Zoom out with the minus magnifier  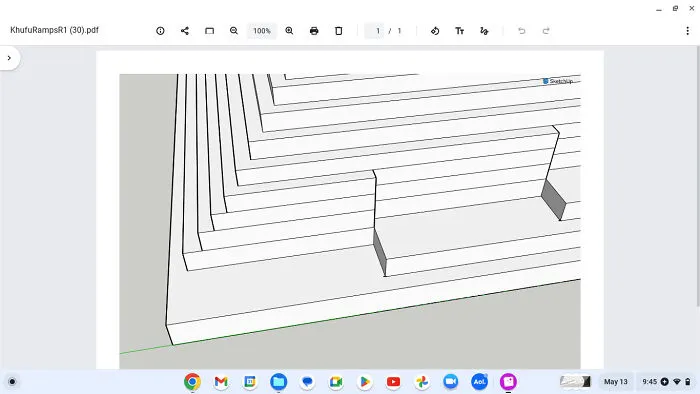coord(234,31)
